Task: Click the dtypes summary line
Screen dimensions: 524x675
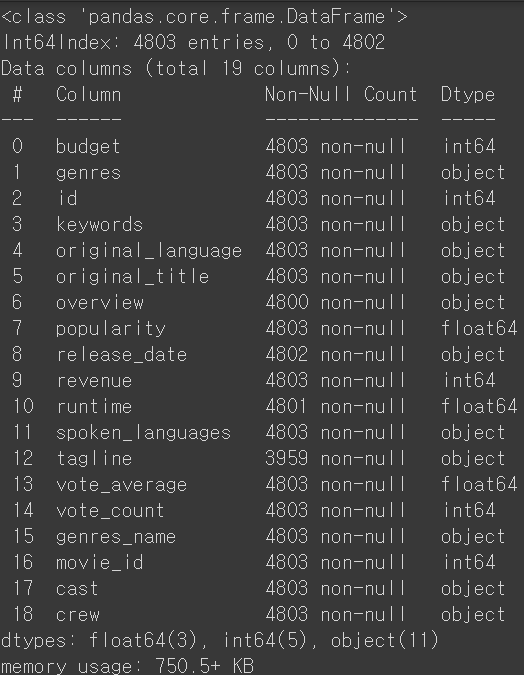Action: [220, 641]
